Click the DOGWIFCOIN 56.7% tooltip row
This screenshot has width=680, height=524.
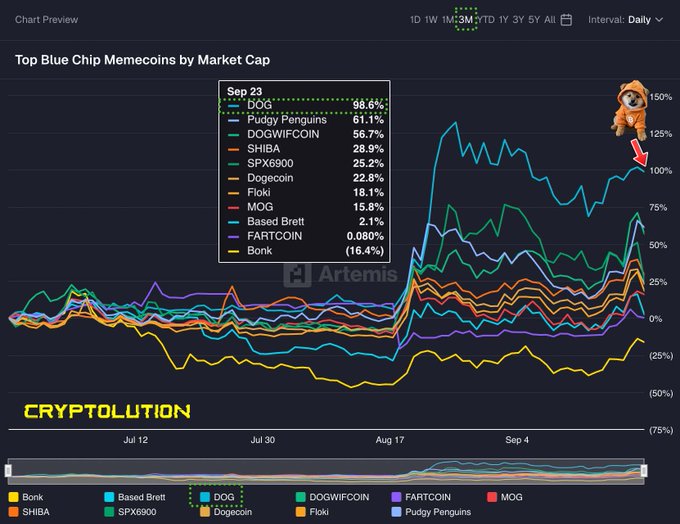click(305, 134)
